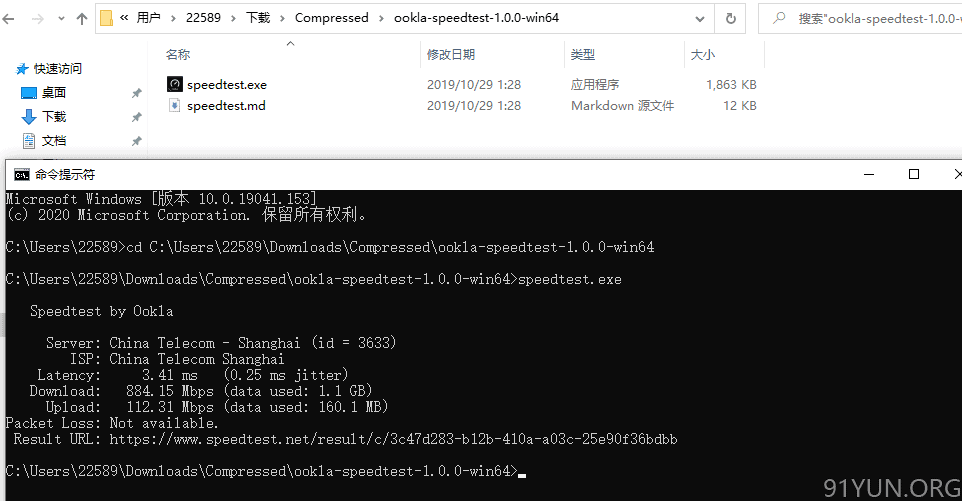Expand the address bar history dropdown
Image resolution: width=962 pixels, height=501 pixels.
(x=699, y=18)
